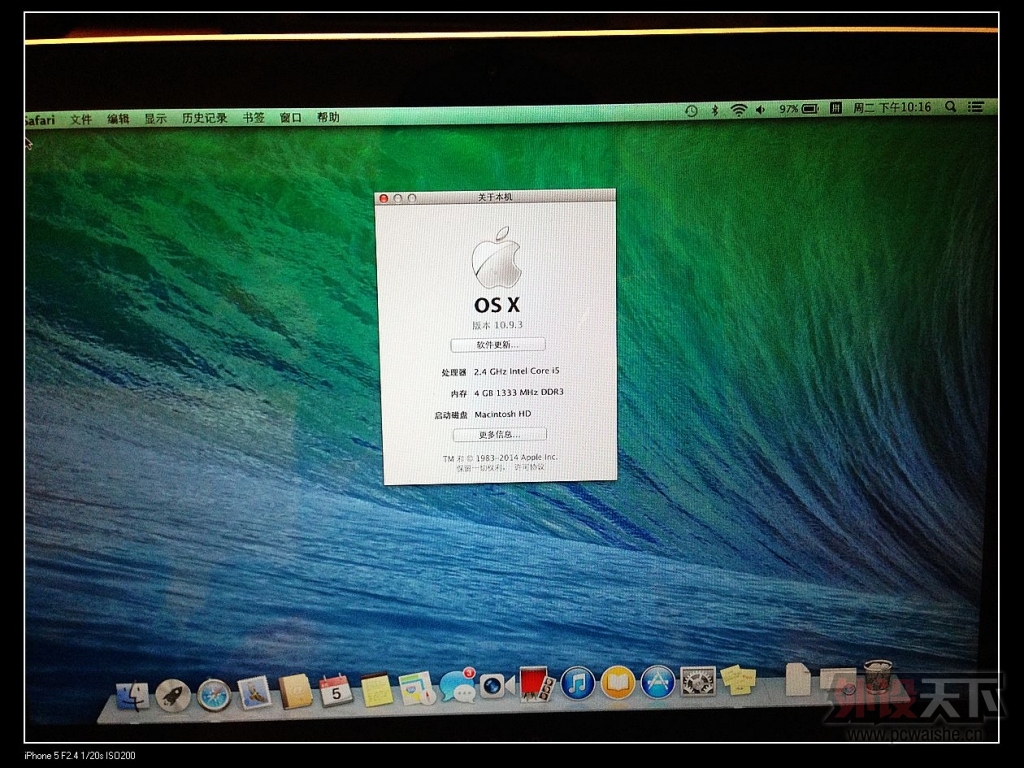Open 文件 menu

82,120
